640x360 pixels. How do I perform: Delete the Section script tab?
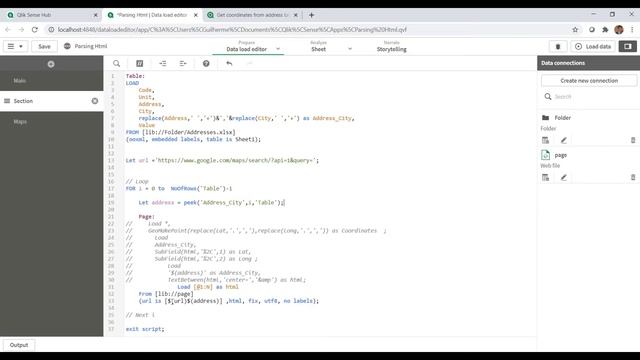pos(95,101)
